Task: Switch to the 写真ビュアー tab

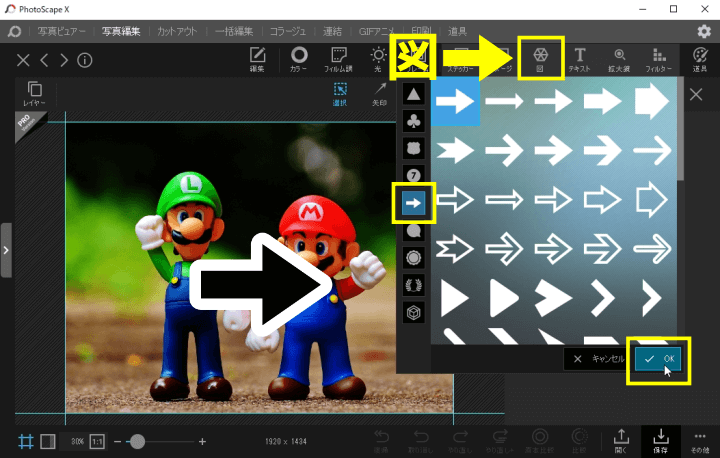Action: [62, 31]
